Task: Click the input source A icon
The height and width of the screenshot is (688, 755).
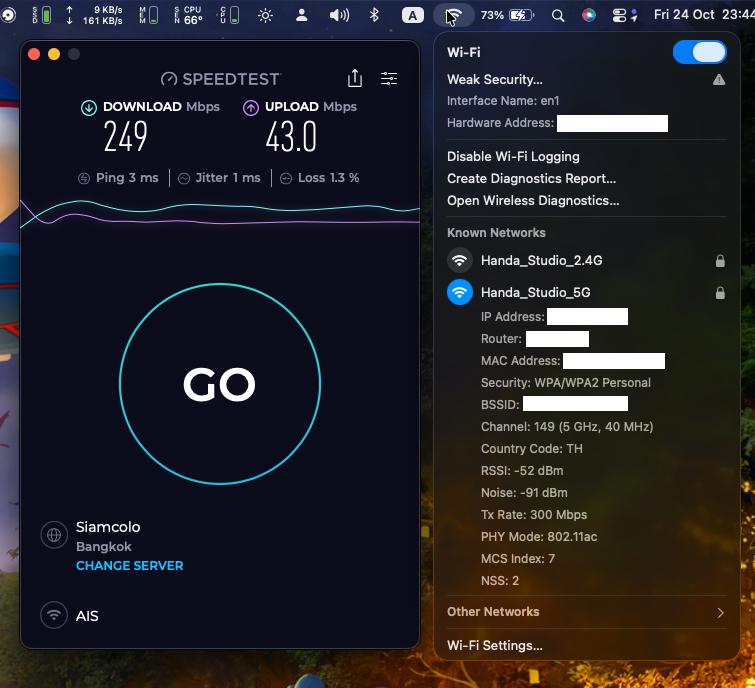Action: pyautogui.click(x=413, y=15)
